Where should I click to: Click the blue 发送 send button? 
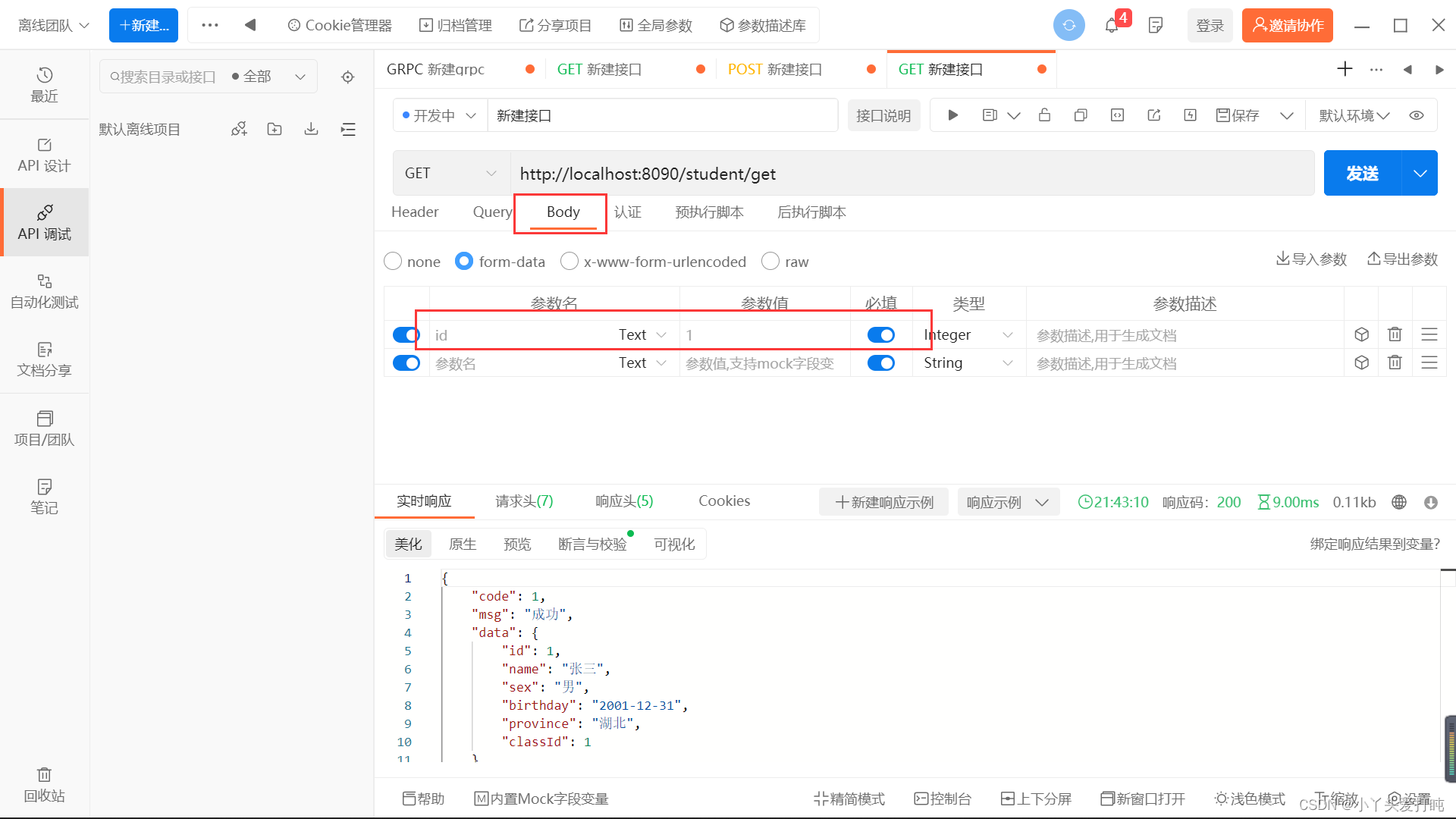(x=1363, y=173)
